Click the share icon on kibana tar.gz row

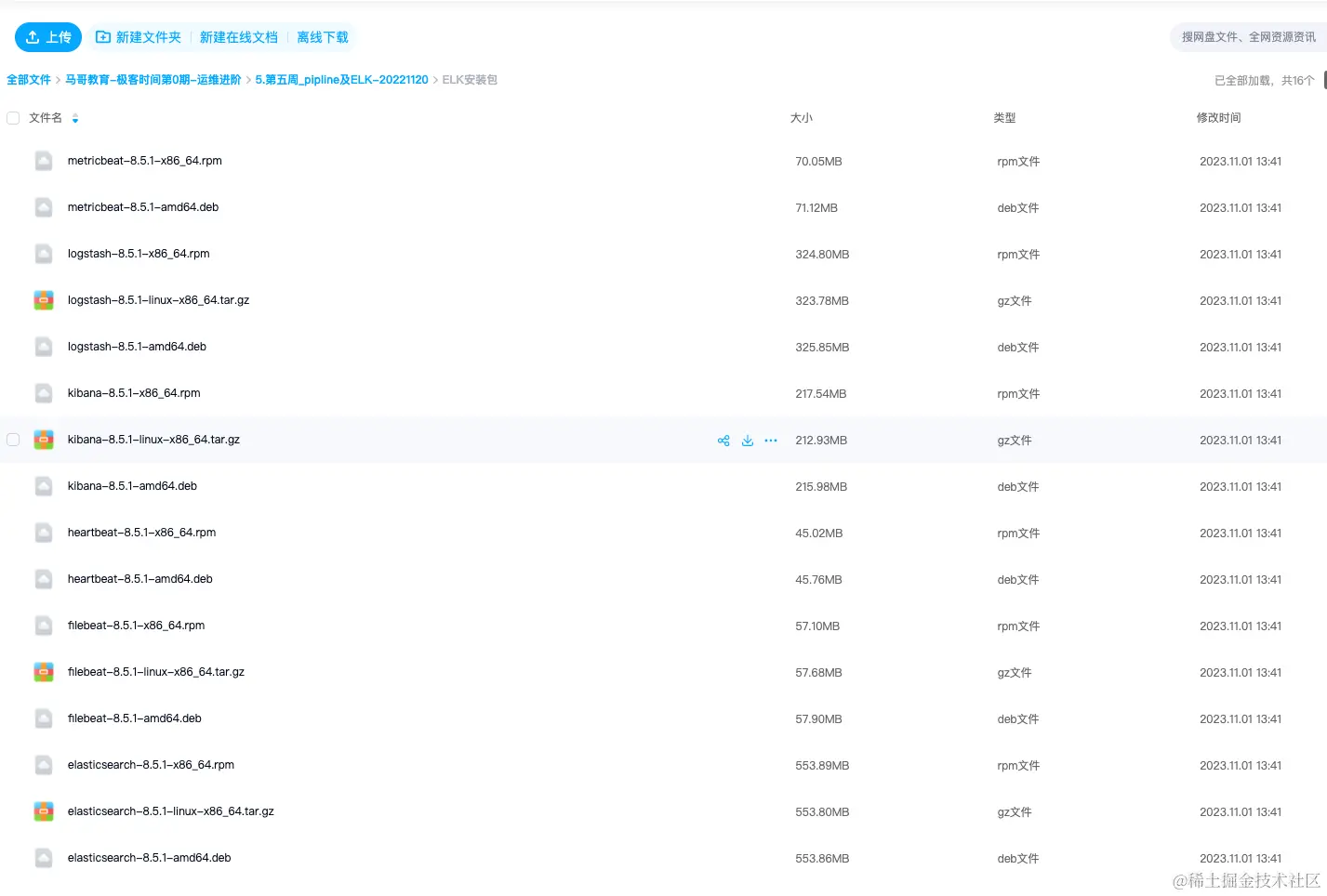coord(723,441)
